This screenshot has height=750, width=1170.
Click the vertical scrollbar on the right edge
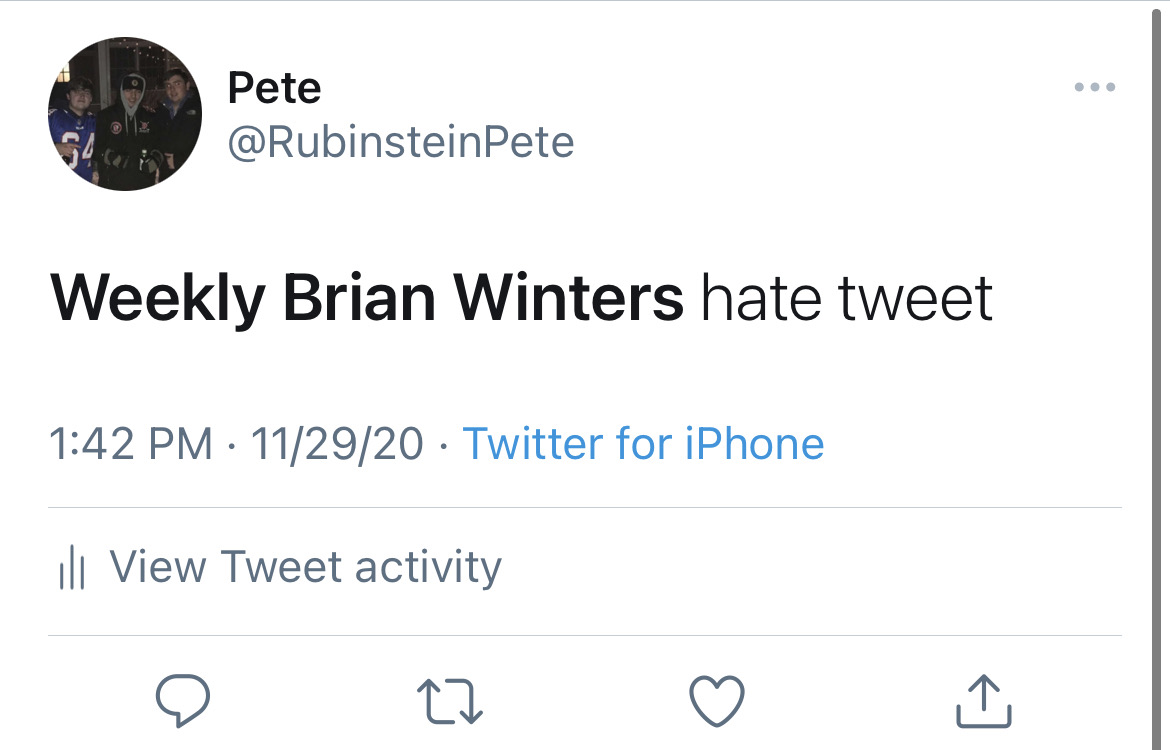pos(1158,375)
